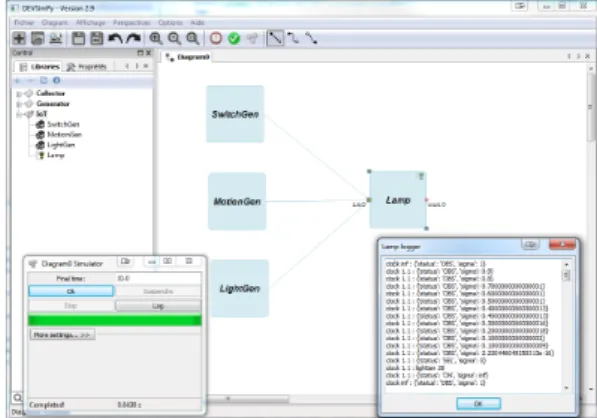
Task: Click left arrow of Control panel tabs
Action: (127, 66)
